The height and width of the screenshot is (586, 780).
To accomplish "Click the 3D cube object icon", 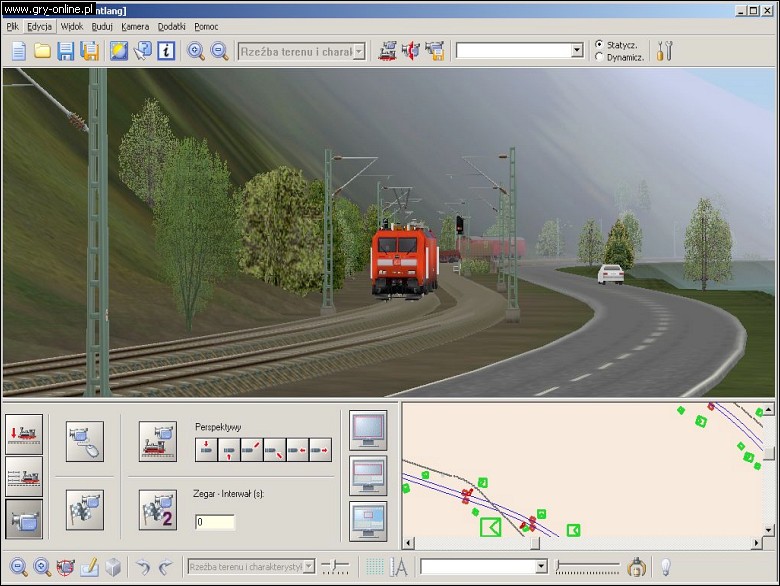I will point(113,567).
